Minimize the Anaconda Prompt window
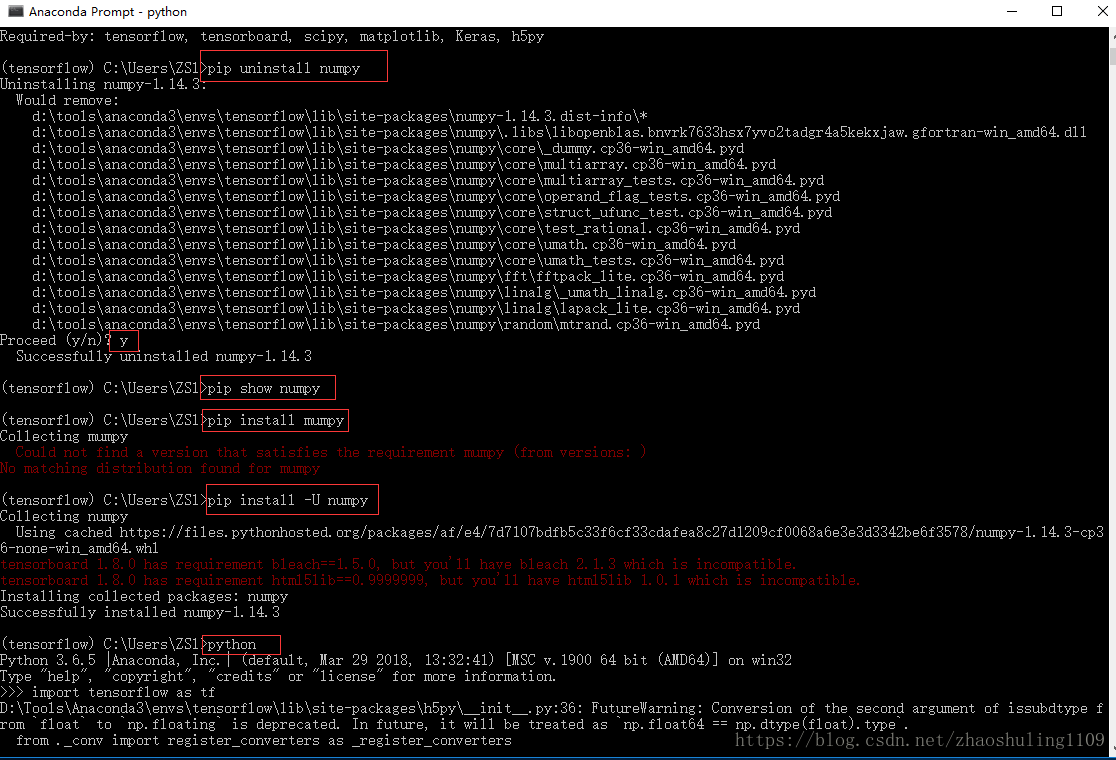The width and height of the screenshot is (1116, 760). click(x=1012, y=11)
